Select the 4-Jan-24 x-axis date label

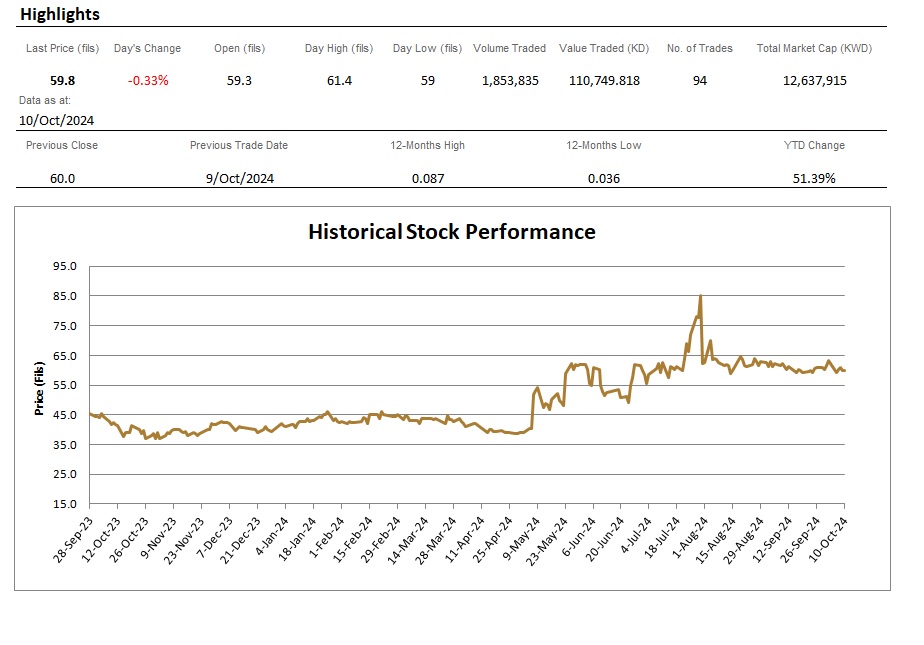tap(271, 537)
